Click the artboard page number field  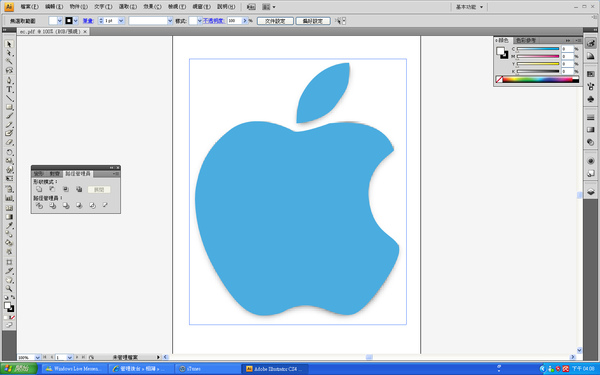click(61, 357)
